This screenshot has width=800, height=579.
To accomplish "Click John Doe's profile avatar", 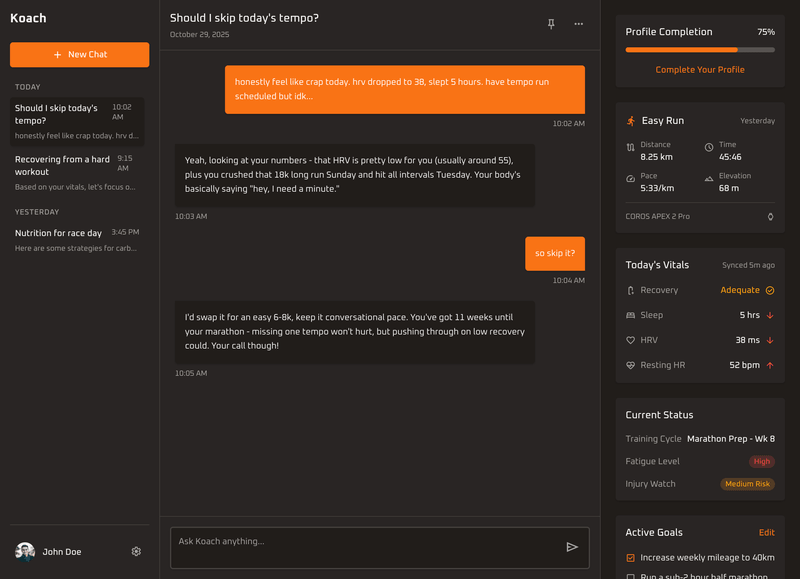I will 25,551.
